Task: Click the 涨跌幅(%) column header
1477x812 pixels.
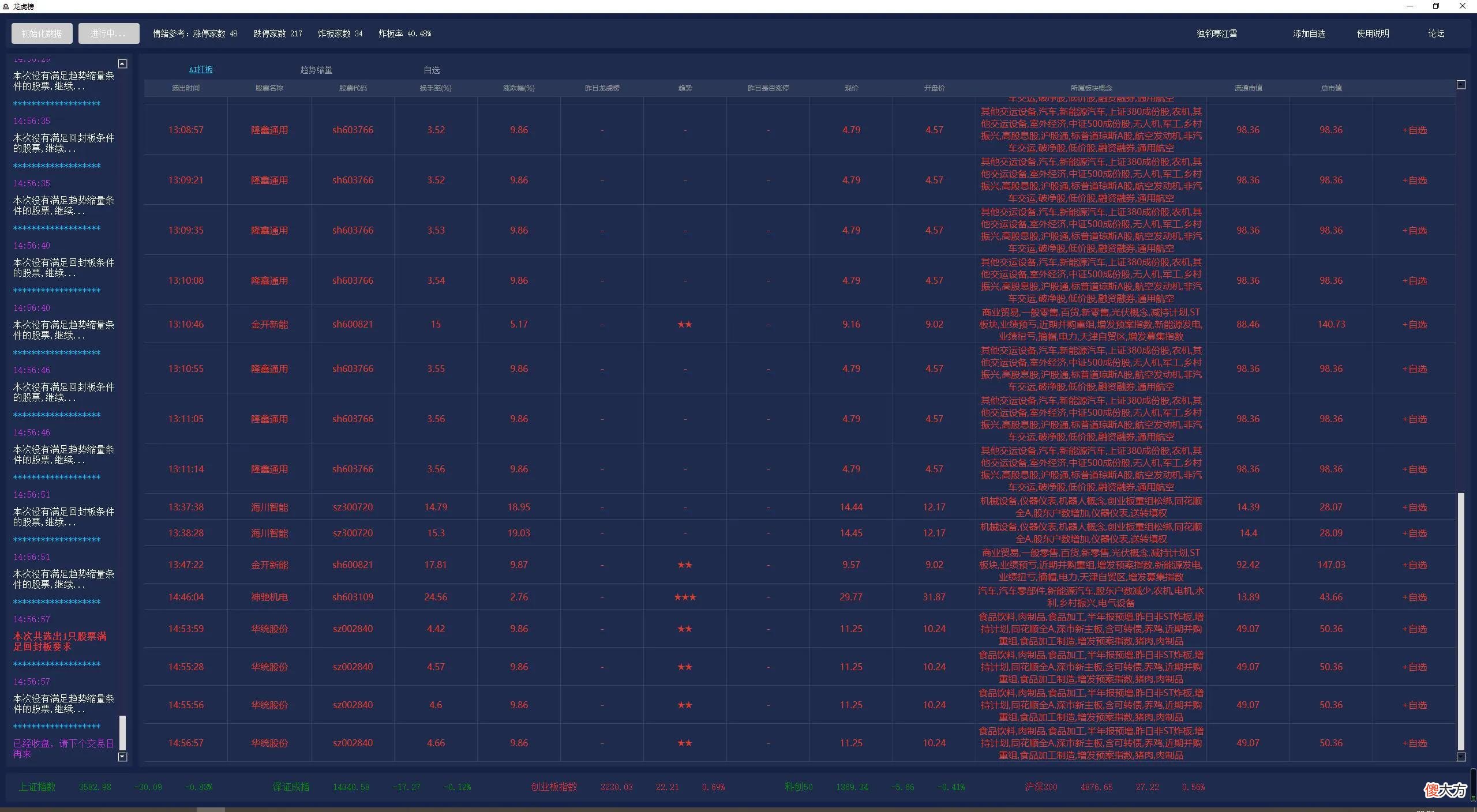Action: tap(519, 88)
